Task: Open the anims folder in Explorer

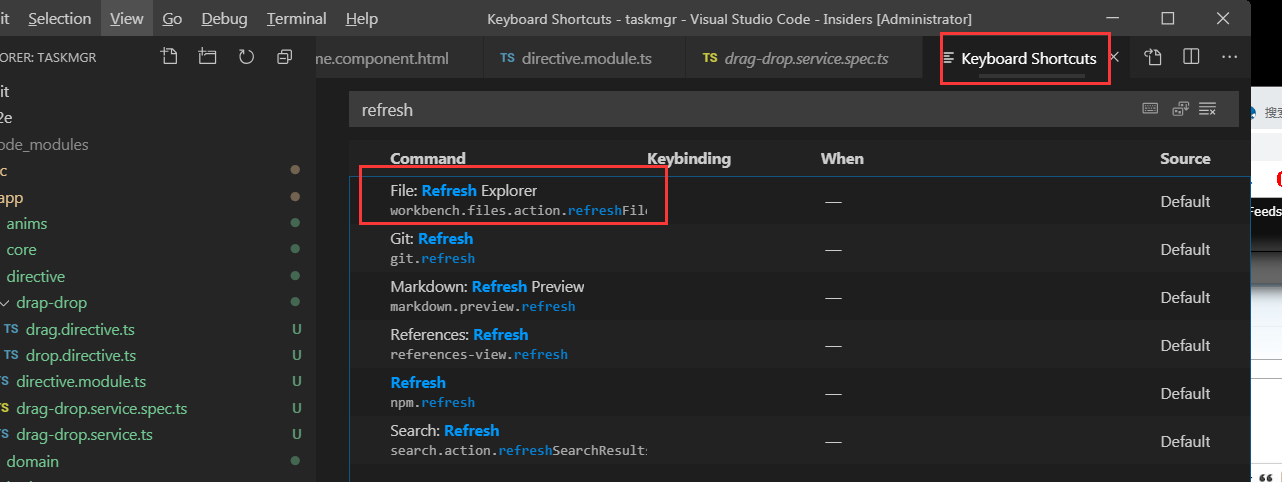Action: 27,224
